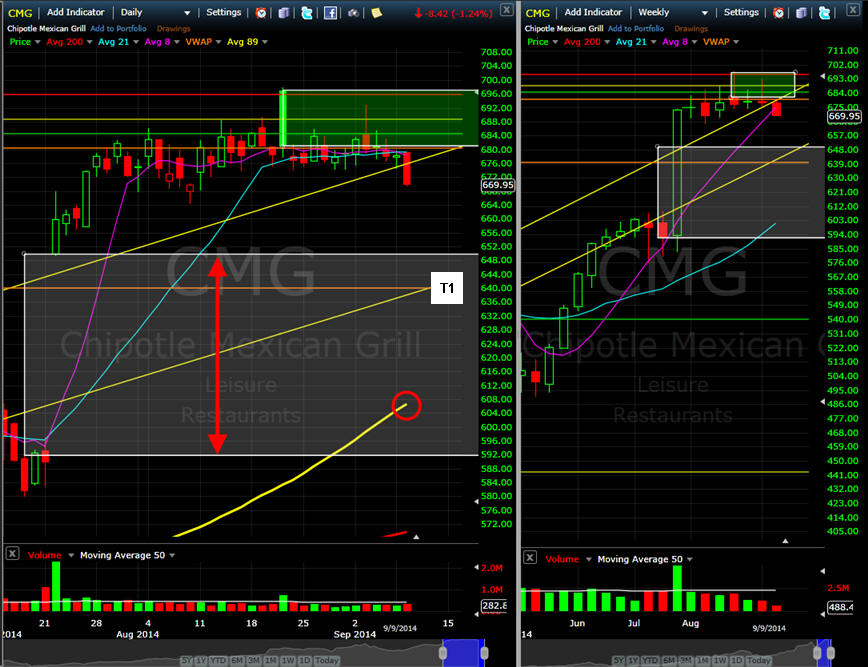Viewport: 868px width, 667px height.
Task: Select 1M range in Weekly chart
Action: 702,660
